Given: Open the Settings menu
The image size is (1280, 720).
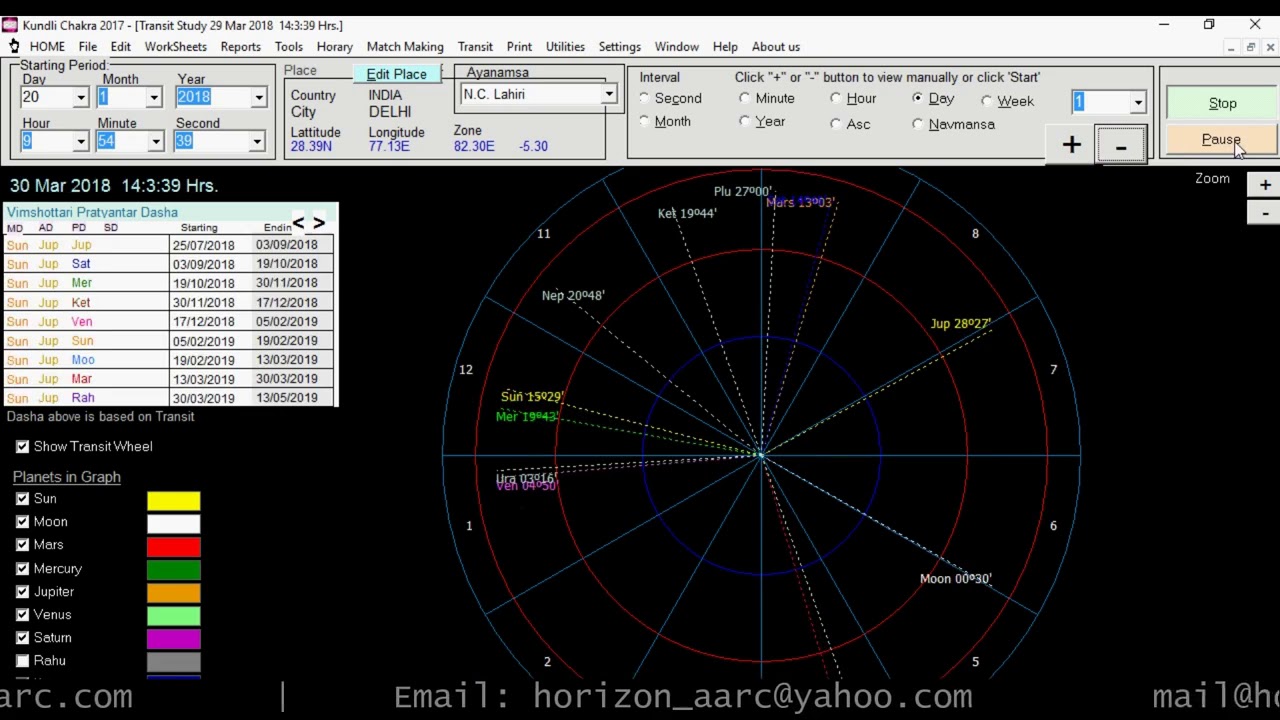Looking at the screenshot, I should (619, 47).
